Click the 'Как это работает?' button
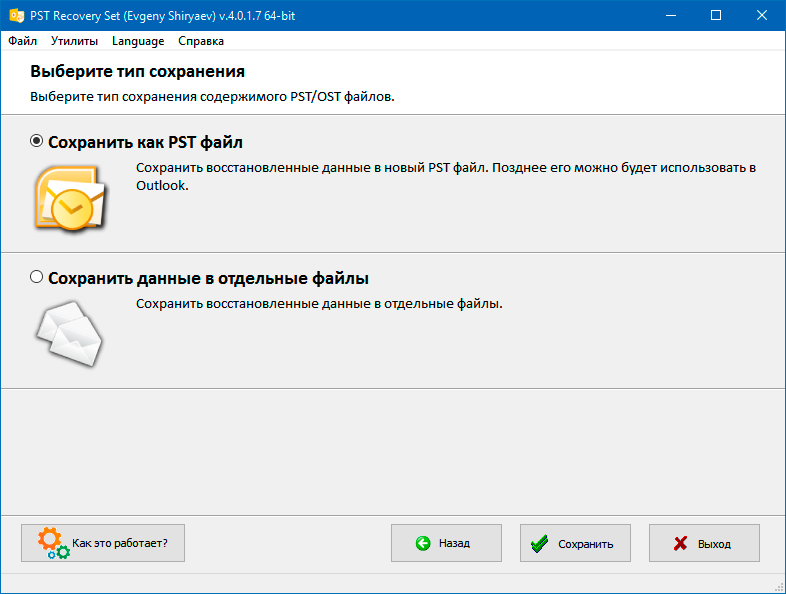The image size is (786, 594). coord(103,543)
